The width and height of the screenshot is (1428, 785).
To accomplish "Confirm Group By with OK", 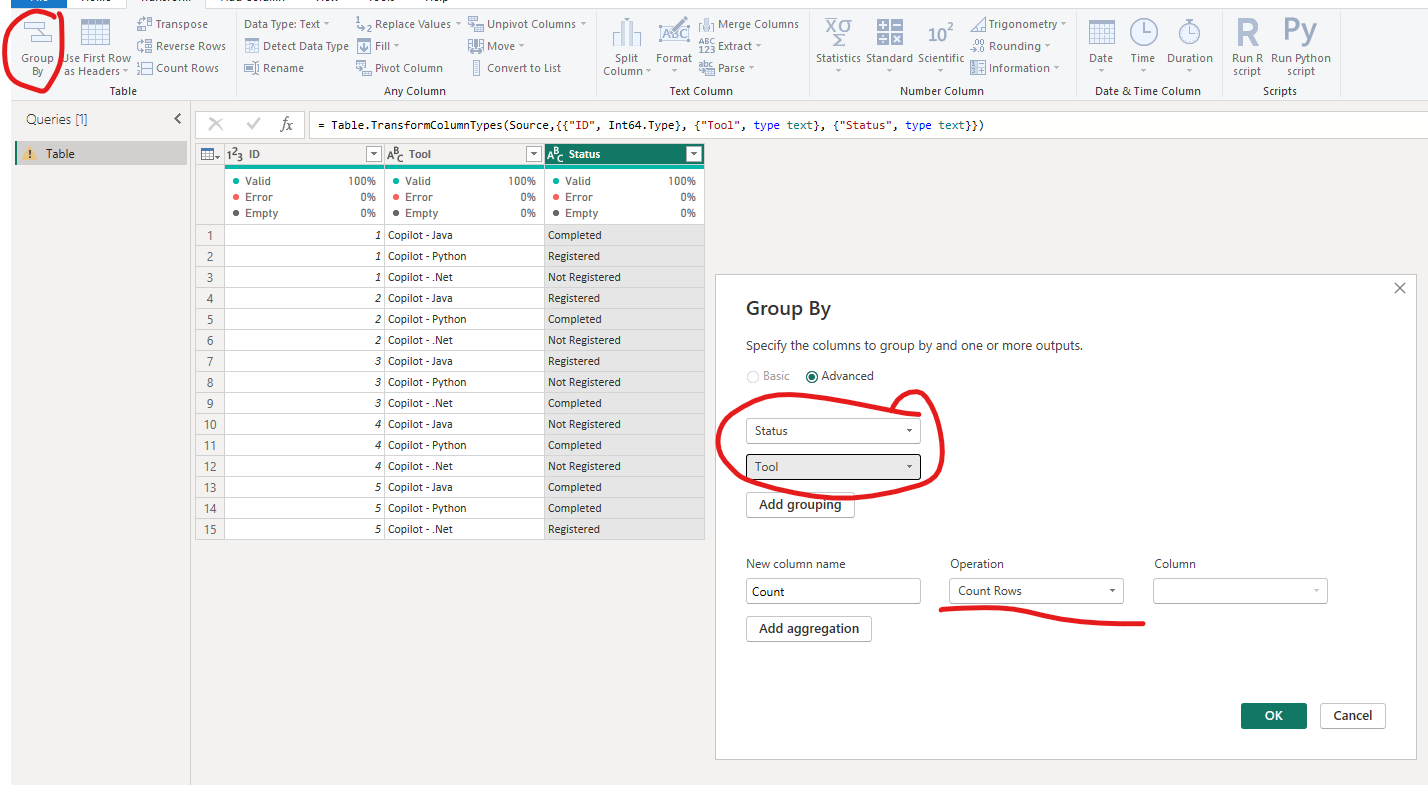I will coord(1273,716).
